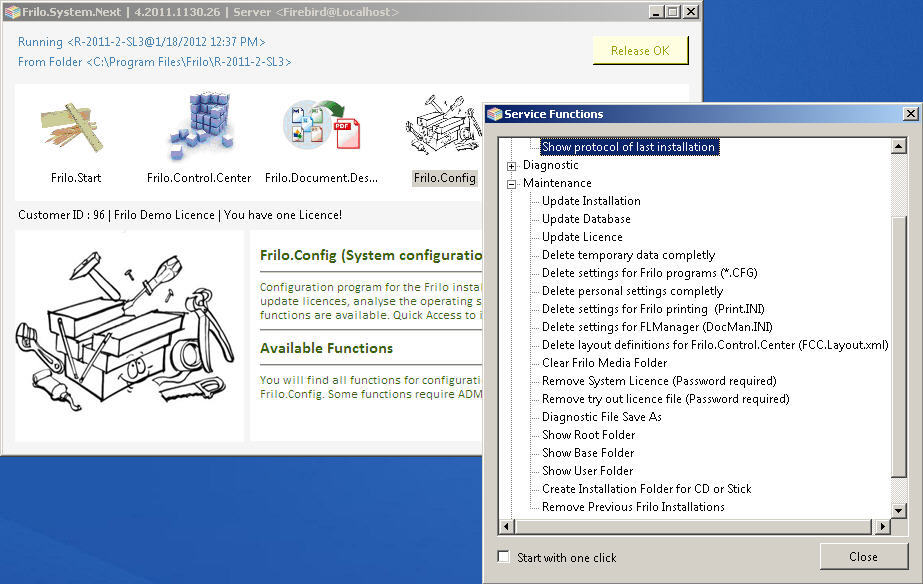This screenshot has width=923, height=584.
Task: Select Remove Previous Frilo Installations
Action: click(633, 507)
